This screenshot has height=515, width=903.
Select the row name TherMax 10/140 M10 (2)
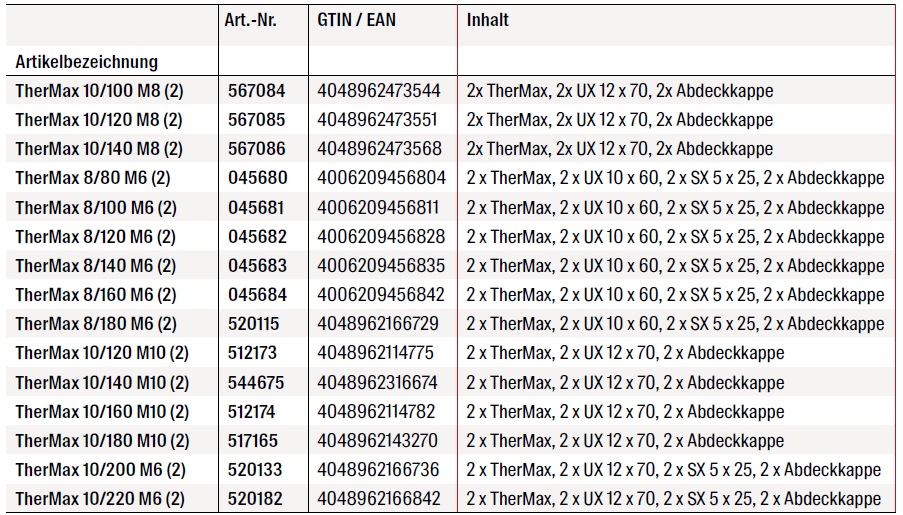click(x=102, y=383)
